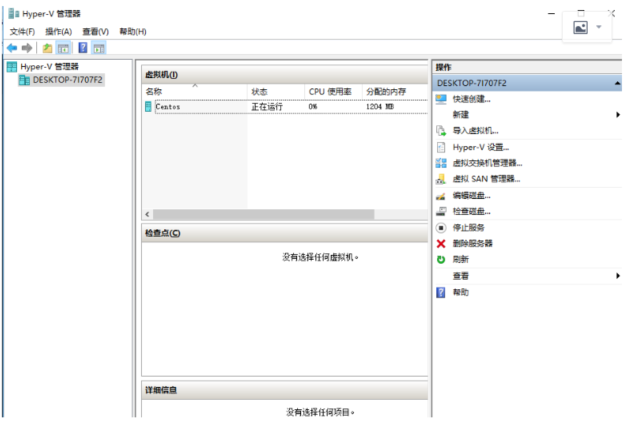The width and height of the screenshot is (628, 421).
Task: Expand the 查看 submenu arrow in actions
Action: click(618, 276)
